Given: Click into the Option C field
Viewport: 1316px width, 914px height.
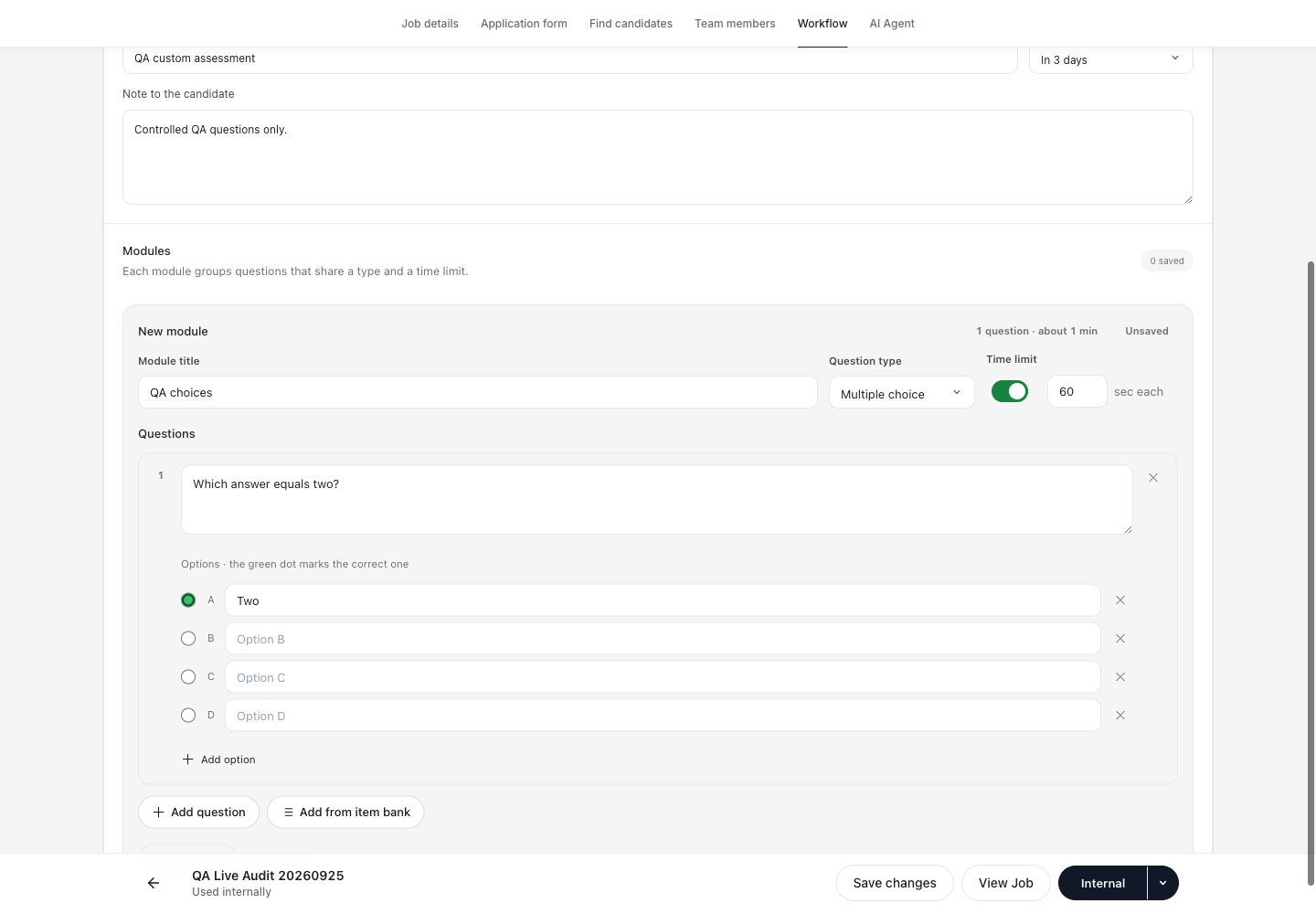Looking at the screenshot, I should pos(663,677).
